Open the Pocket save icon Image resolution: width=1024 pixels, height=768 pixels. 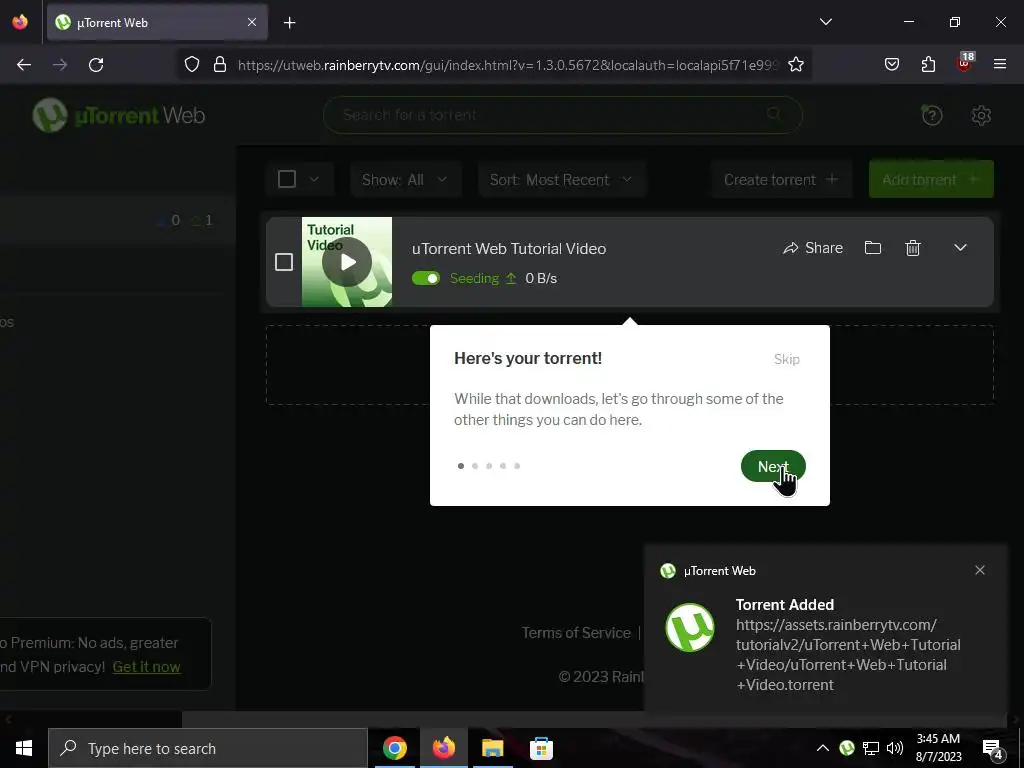[x=892, y=65]
